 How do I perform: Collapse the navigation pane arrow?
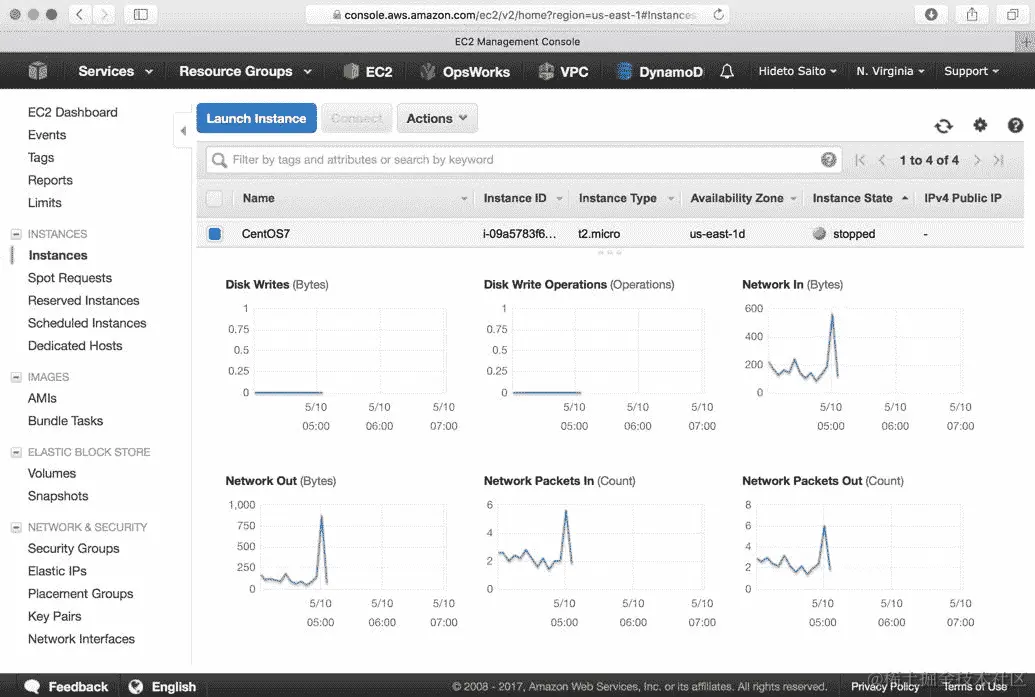tap(183, 131)
